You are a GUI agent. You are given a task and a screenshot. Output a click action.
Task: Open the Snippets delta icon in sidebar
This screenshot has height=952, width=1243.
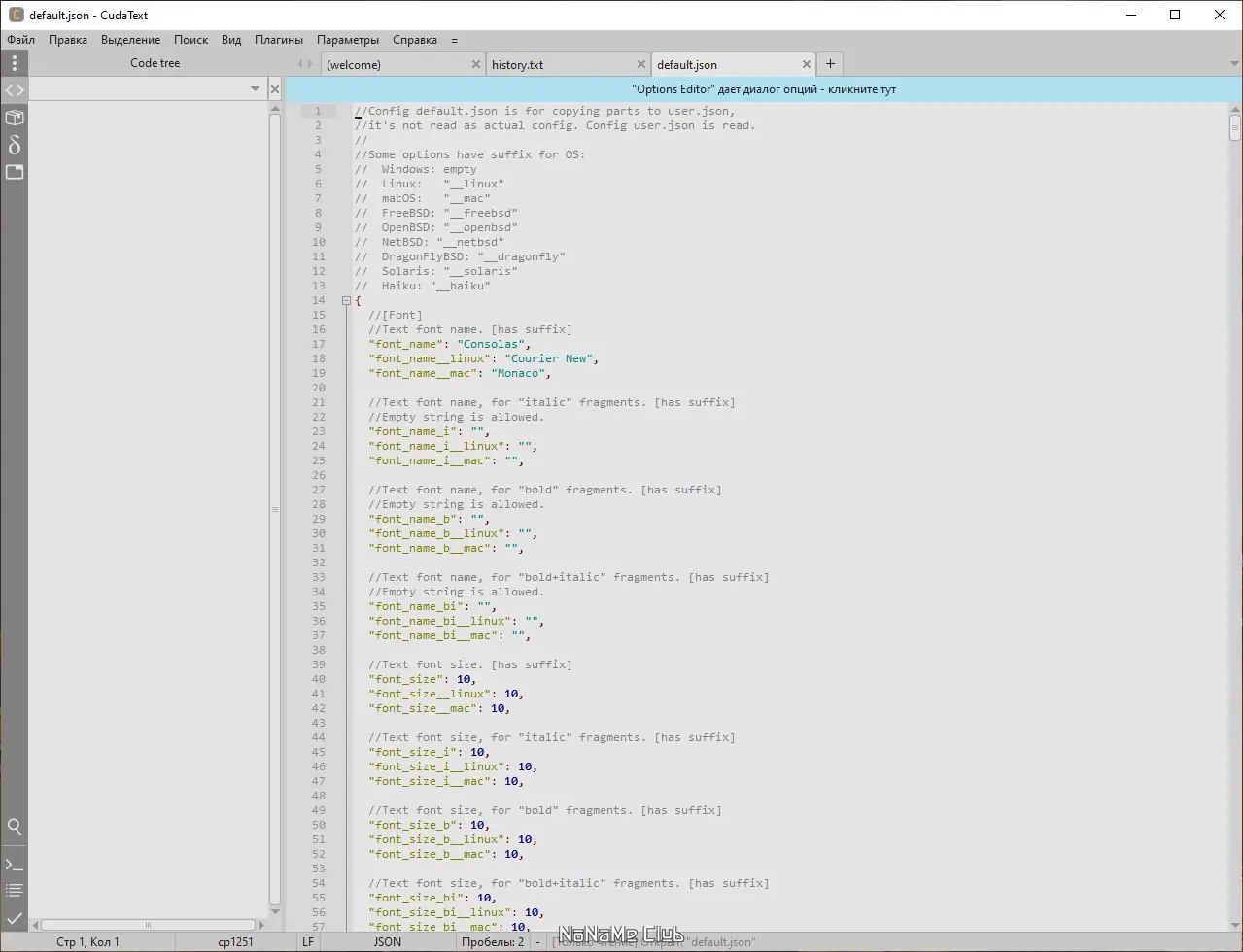click(x=14, y=145)
